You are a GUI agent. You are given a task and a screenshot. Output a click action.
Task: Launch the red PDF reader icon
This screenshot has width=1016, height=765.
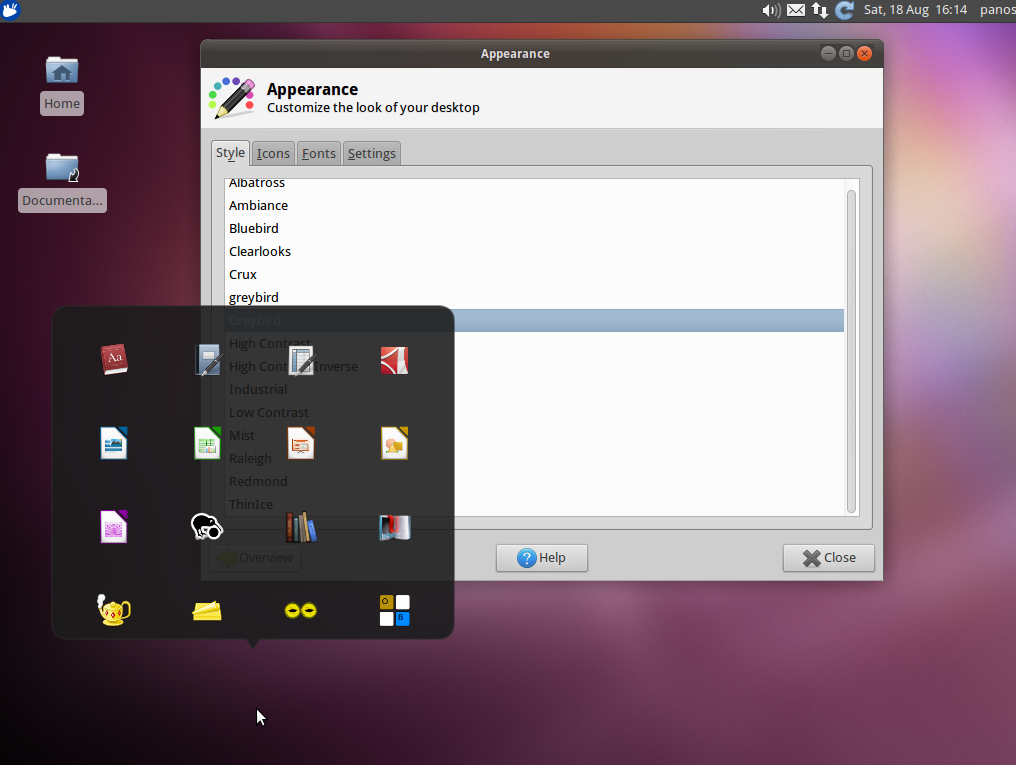(394, 361)
